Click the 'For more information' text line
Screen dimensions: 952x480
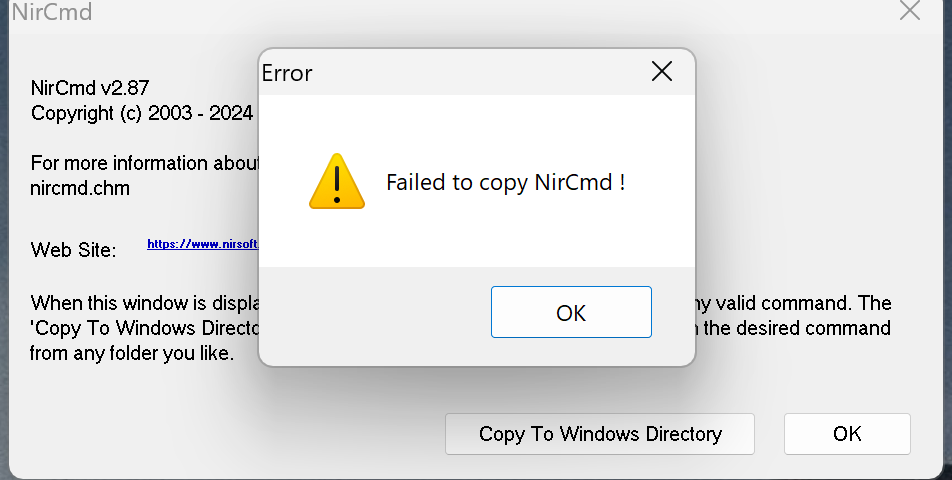[x=145, y=163]
